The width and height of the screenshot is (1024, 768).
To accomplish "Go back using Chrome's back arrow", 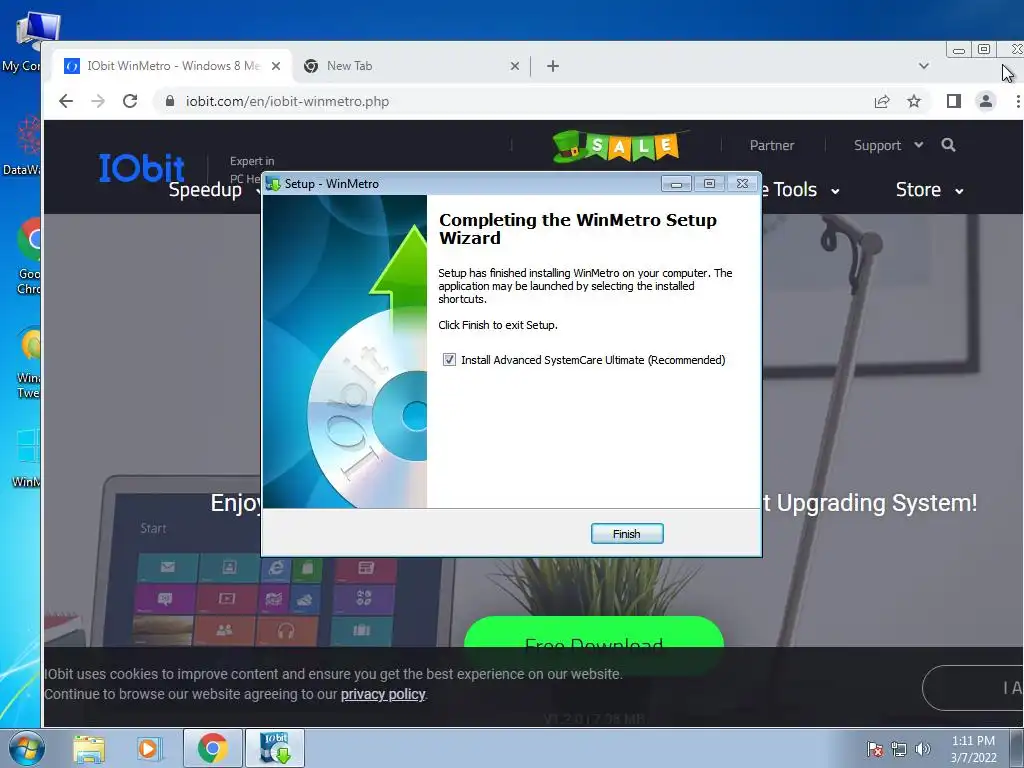I will (x=66, y=101).
